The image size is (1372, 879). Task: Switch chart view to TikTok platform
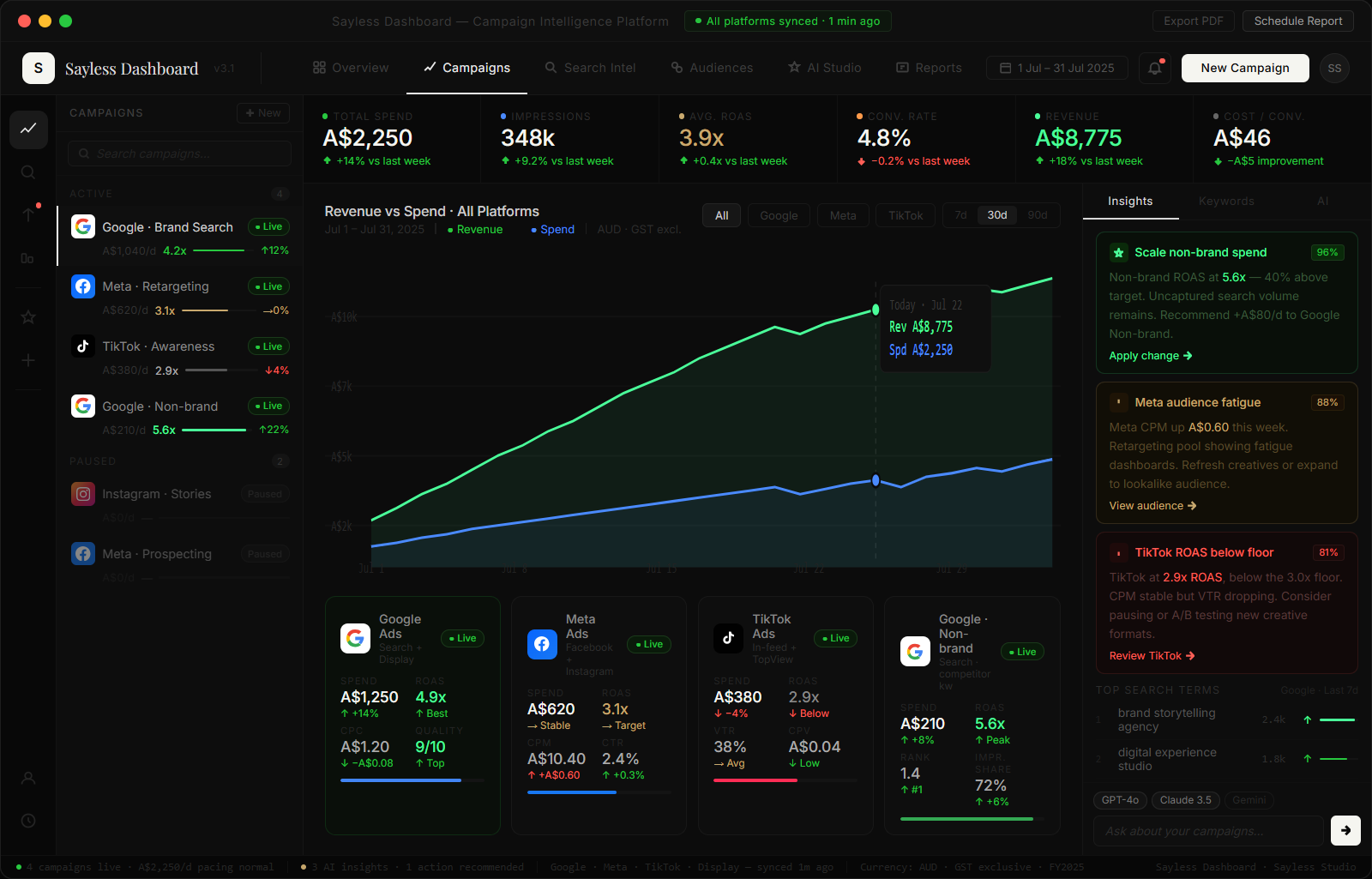906,215
